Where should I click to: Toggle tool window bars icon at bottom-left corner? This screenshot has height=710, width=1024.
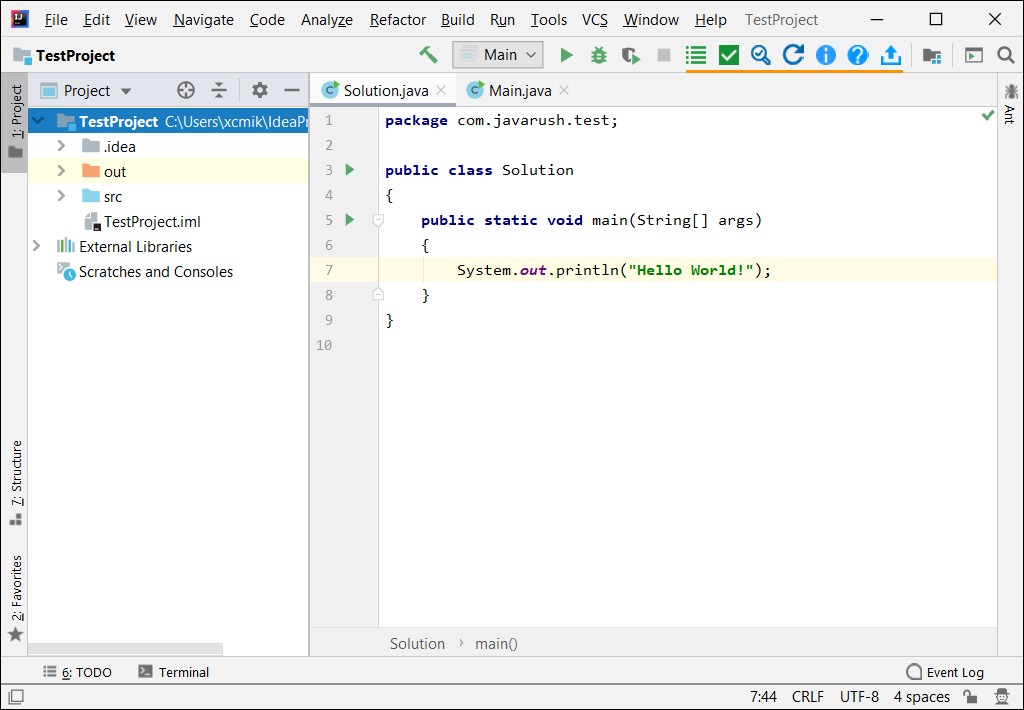point(15,697)
